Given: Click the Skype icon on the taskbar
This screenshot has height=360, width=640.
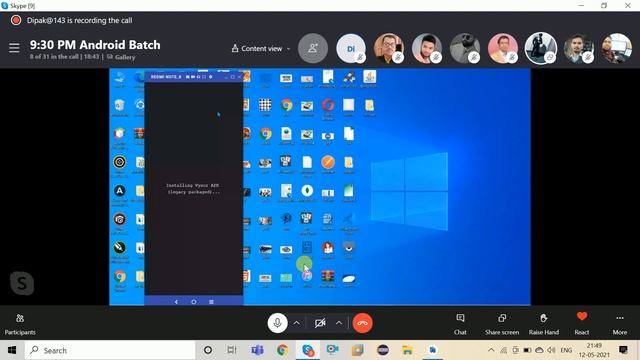Looking at the screenshot, I should click(308, 350).
